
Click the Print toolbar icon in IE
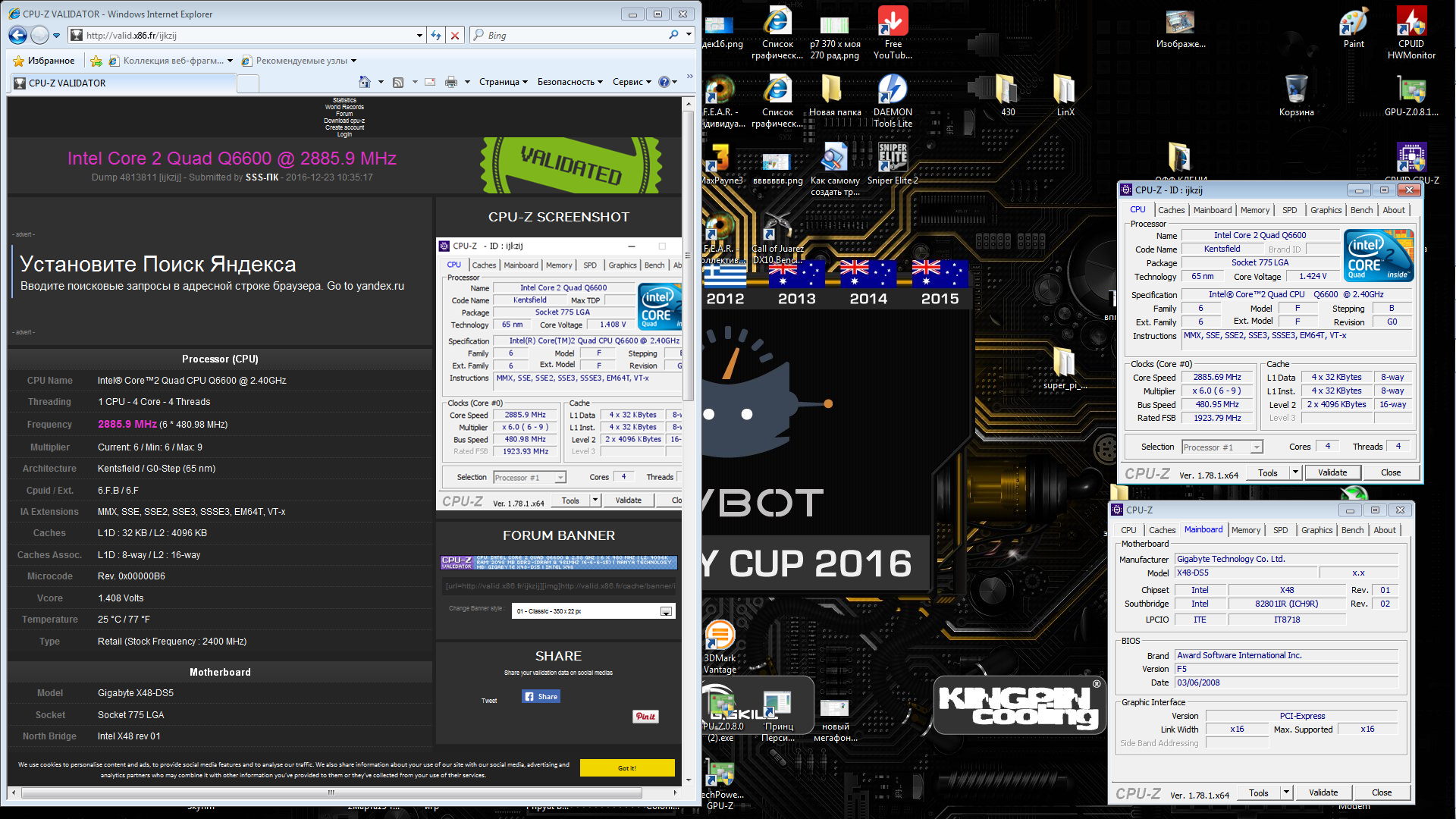451,82
